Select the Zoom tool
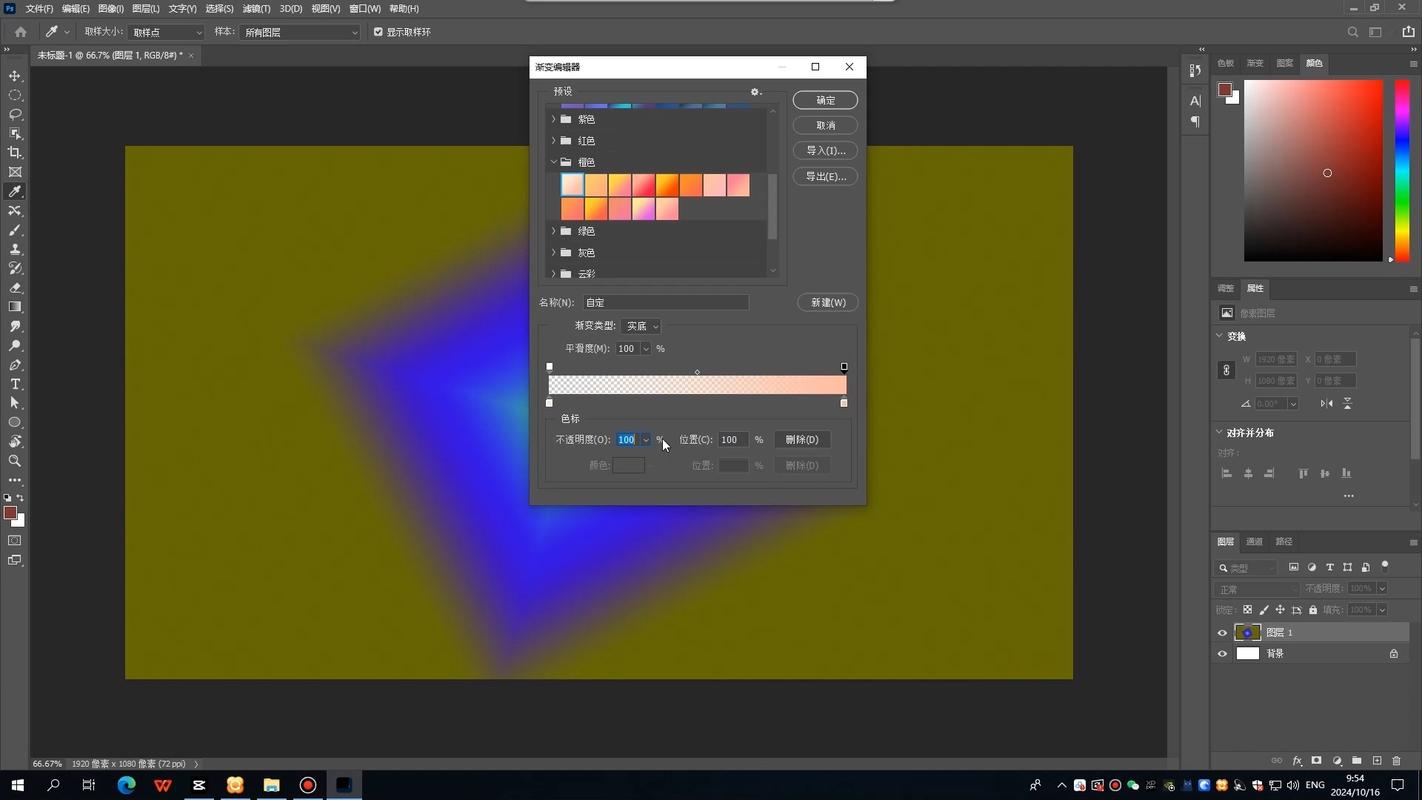 click(x=15, y=461)
